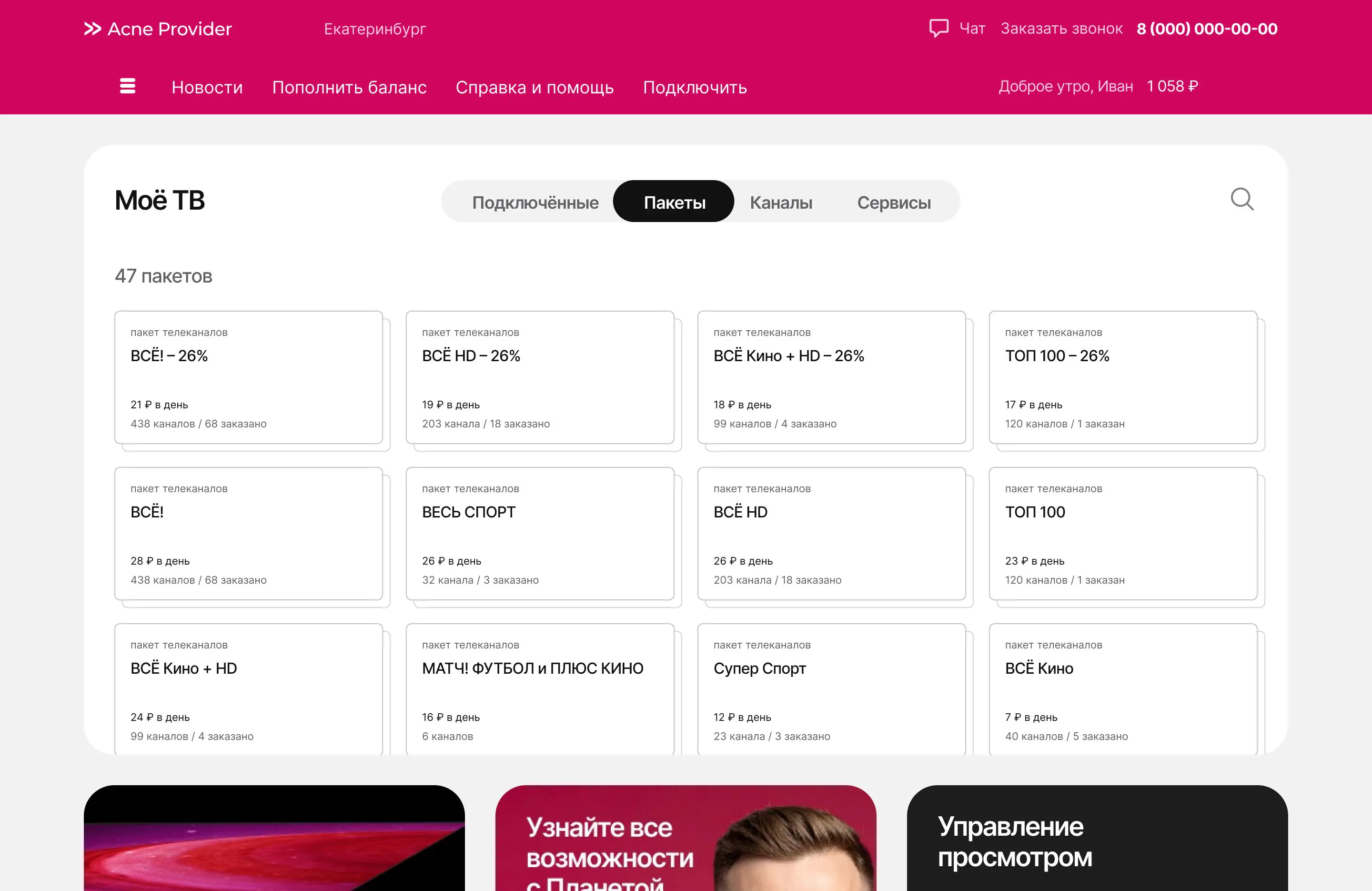Select the ВЕСЬ СПОРТ package card
The height and width of the screenshot is (891, 1372).
(540, 534)
